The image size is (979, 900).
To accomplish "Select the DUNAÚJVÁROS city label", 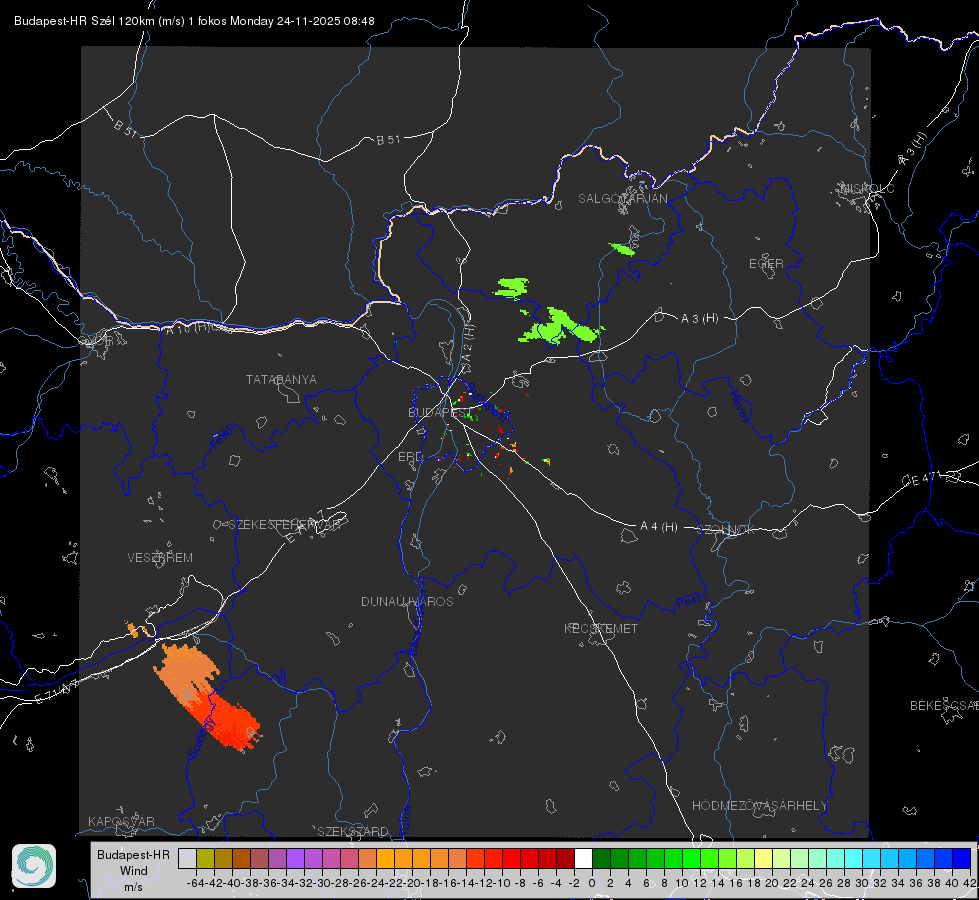I will [407, 601].
